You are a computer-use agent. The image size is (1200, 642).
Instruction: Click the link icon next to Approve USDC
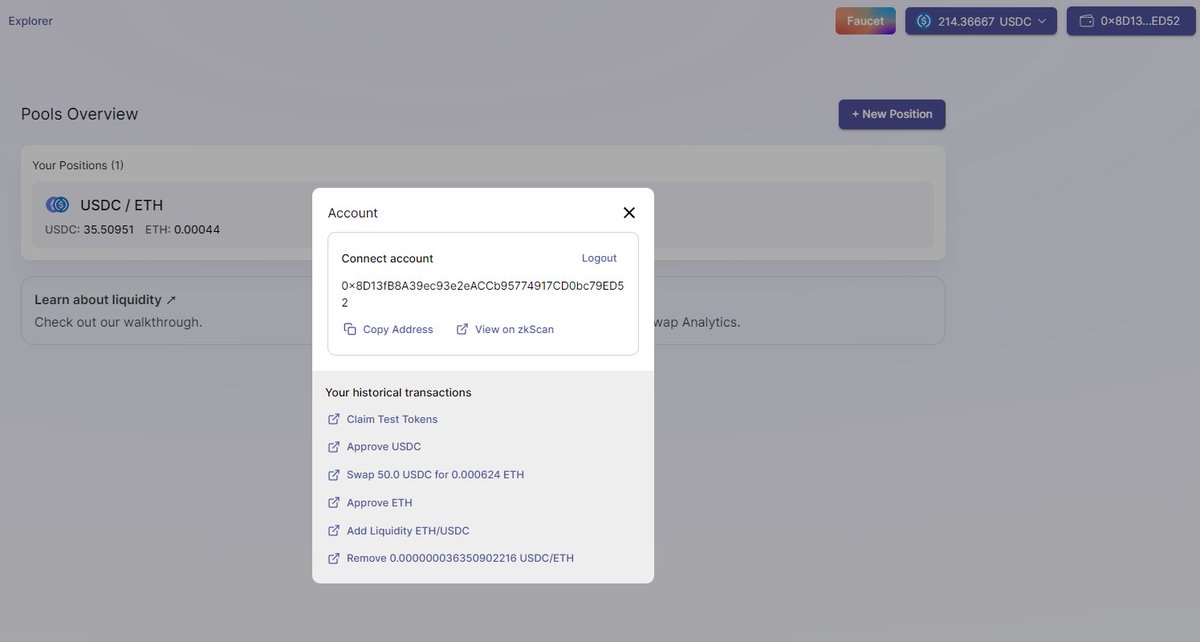click(334, 447)
